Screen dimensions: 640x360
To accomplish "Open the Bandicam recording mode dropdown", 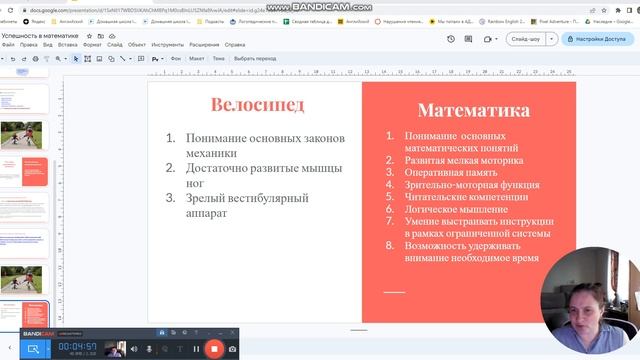I will point(48,349).
